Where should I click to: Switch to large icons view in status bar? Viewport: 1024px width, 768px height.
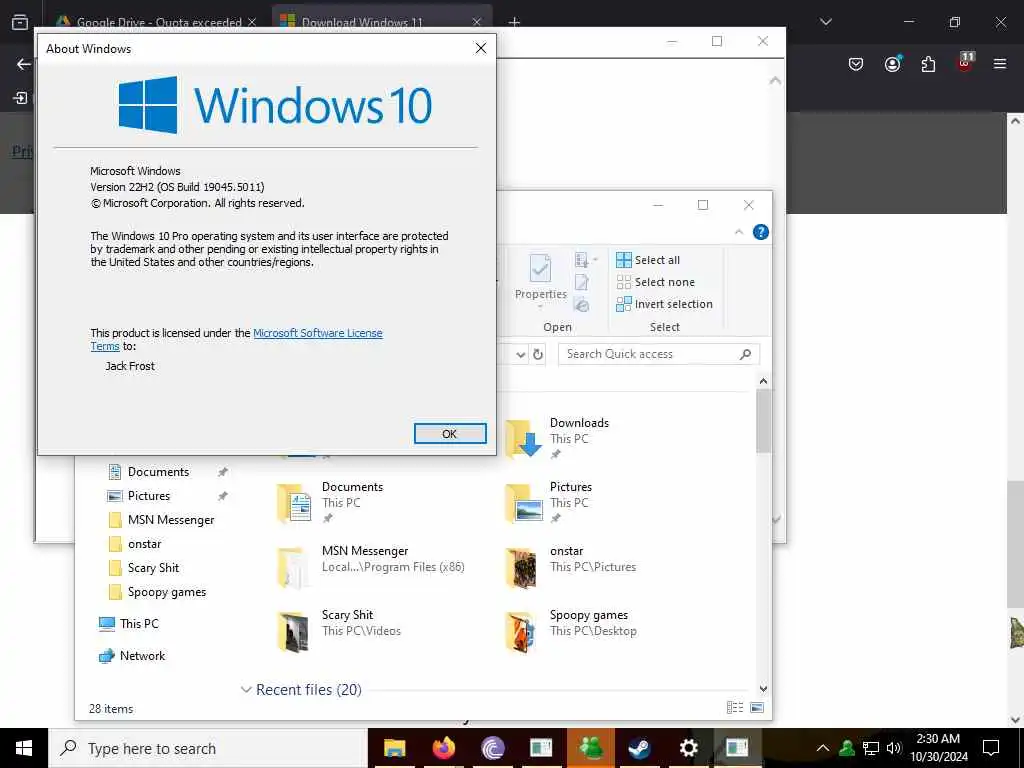coord(757,707)
